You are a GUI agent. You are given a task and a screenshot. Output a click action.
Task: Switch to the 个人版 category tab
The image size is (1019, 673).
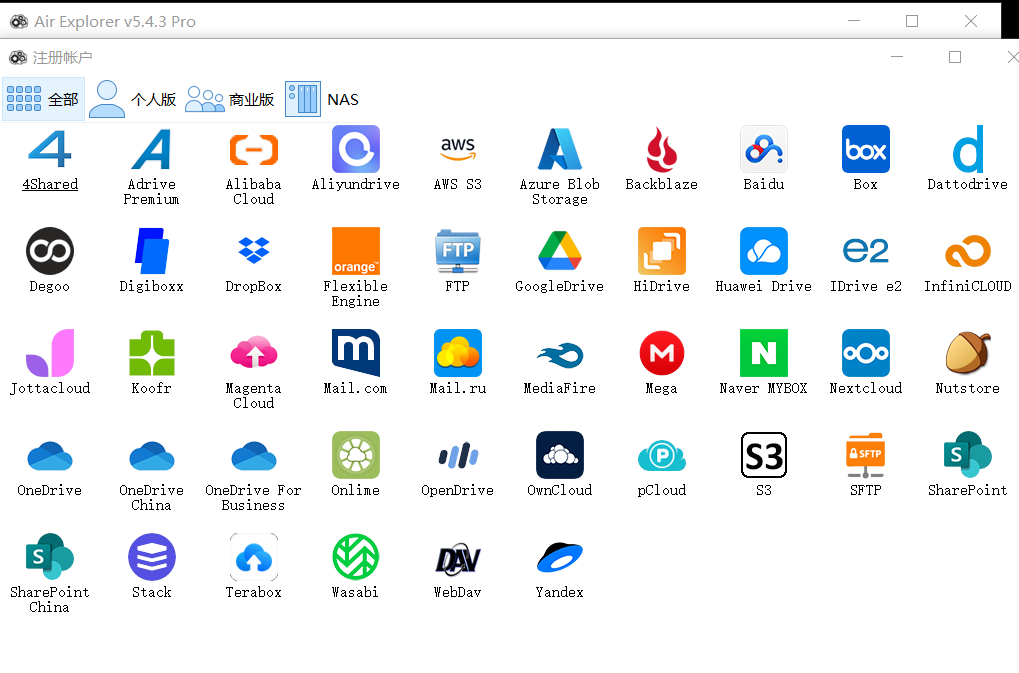tap(133, 99)
